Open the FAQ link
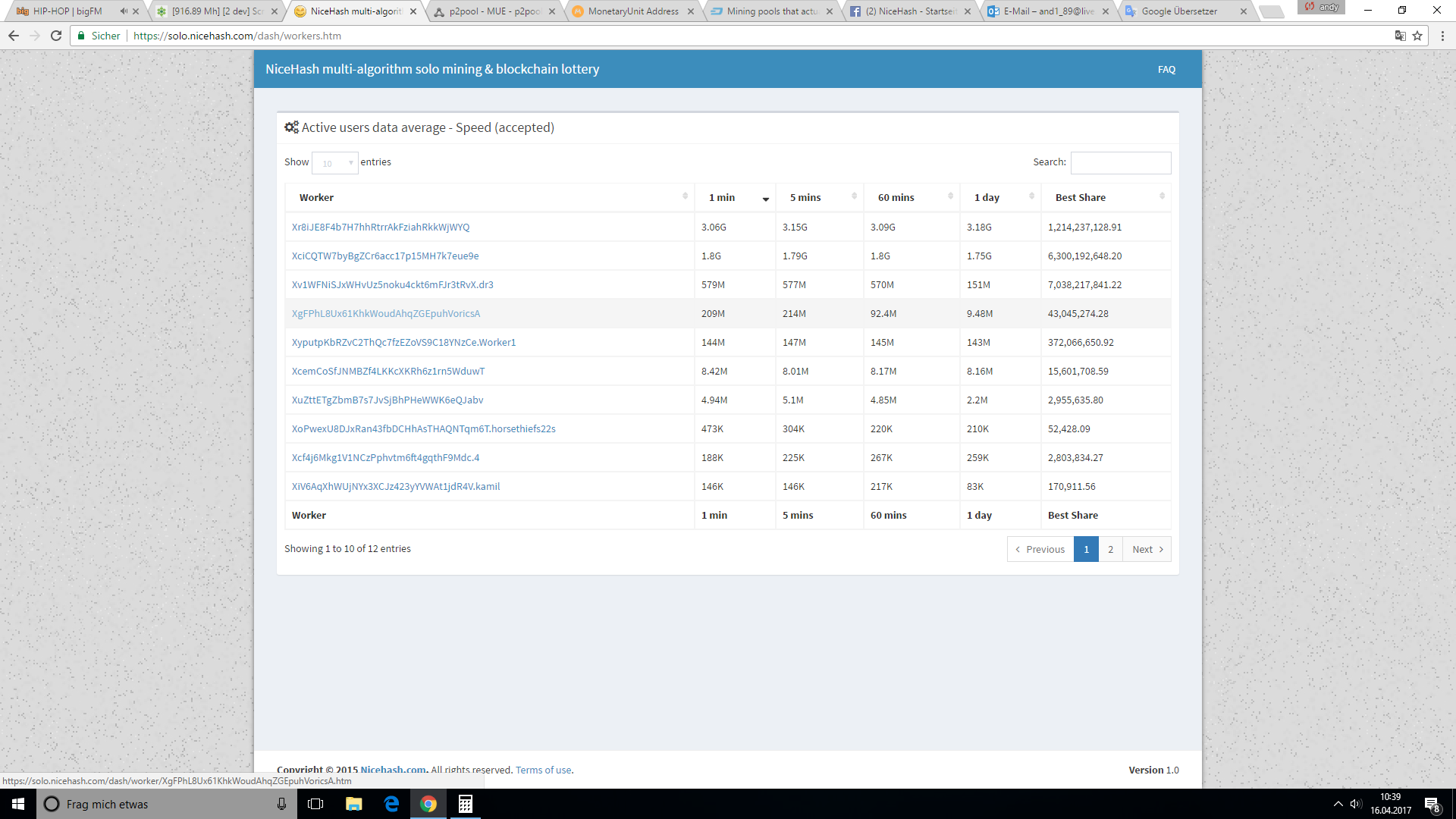 coord(1166,69)
